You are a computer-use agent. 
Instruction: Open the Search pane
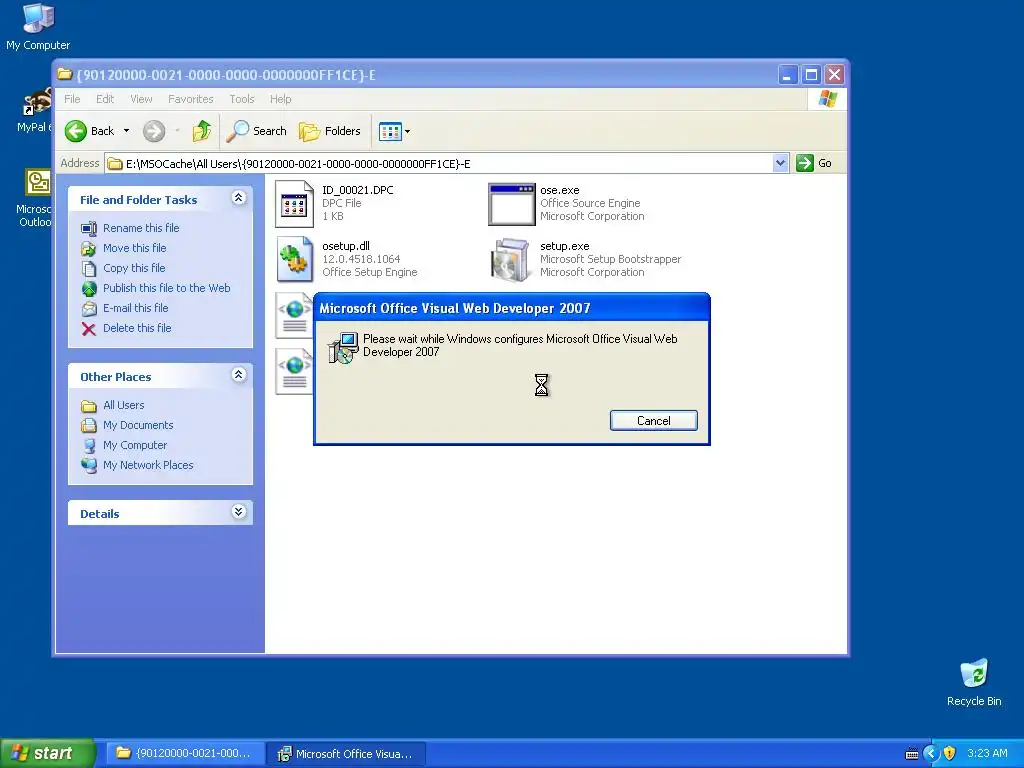(x=256, y=131)
